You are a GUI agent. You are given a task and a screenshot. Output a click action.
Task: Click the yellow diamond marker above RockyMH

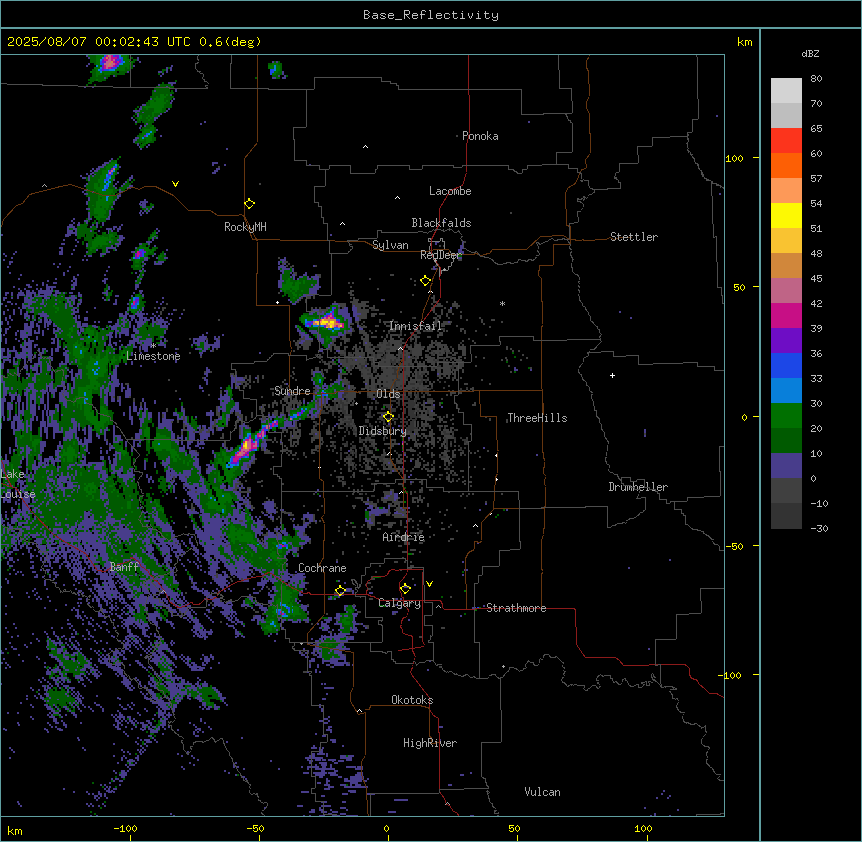[250, 204]
